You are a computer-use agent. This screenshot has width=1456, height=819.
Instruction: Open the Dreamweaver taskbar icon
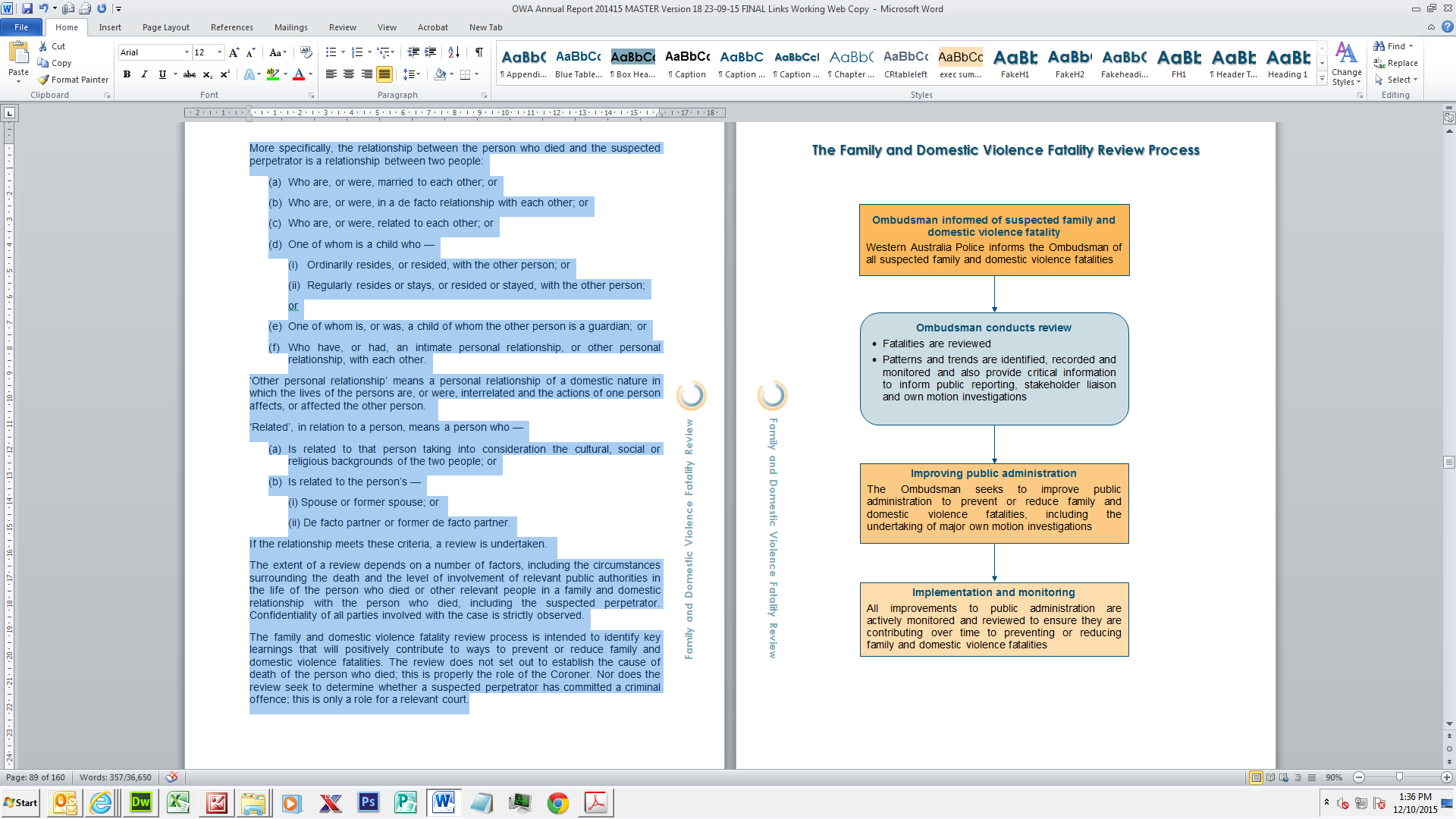click(141, 802)
